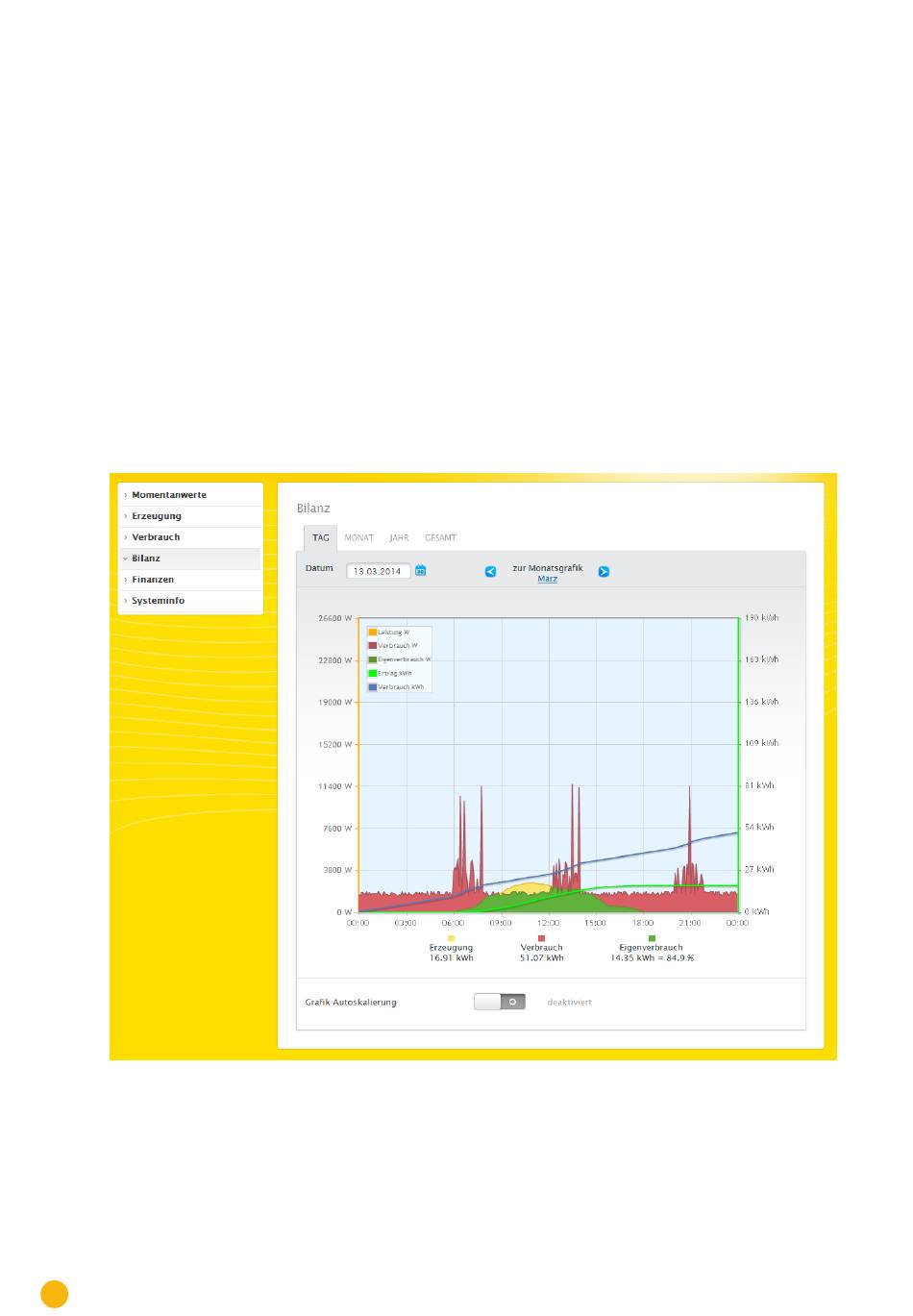Click the '14.35 kWh = 84.9 %' value
The image size is (913, 1316).
click(x=652, y=958)
